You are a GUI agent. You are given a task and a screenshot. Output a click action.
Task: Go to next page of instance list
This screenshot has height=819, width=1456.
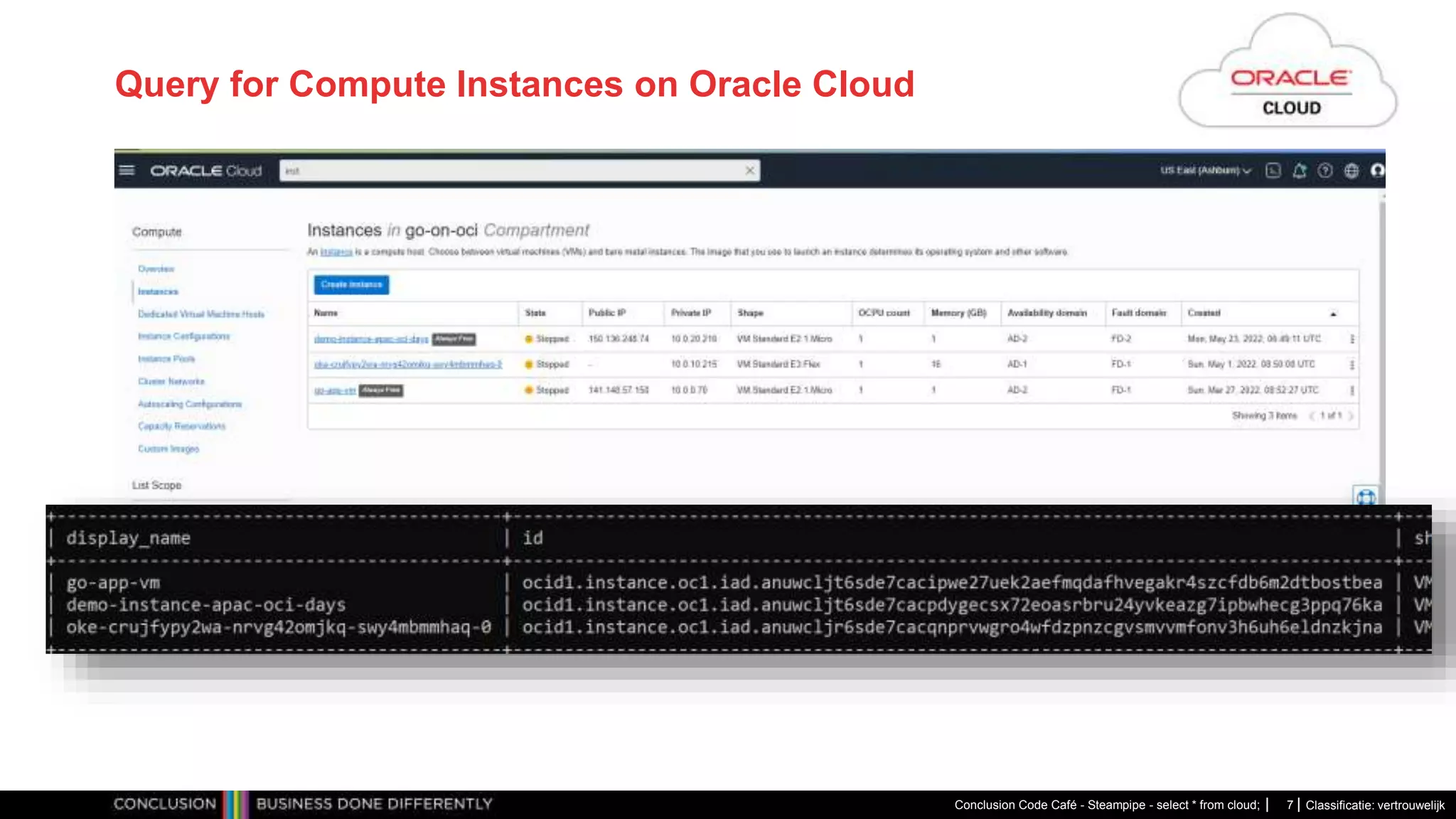(x=1350, y=416)
